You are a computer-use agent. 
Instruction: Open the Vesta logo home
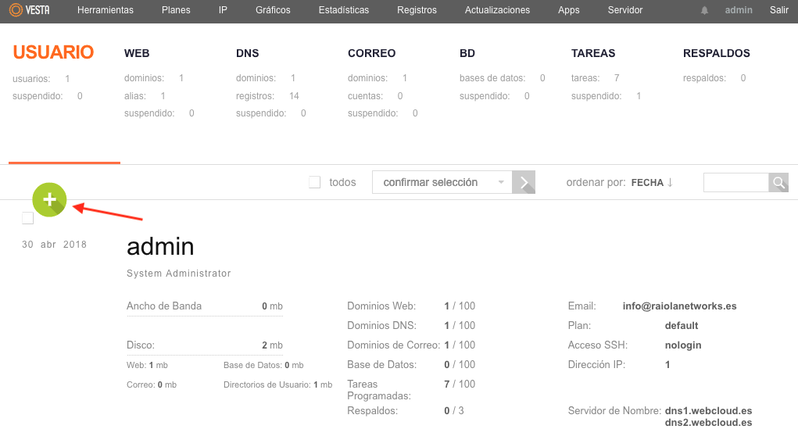click(30, 10)
